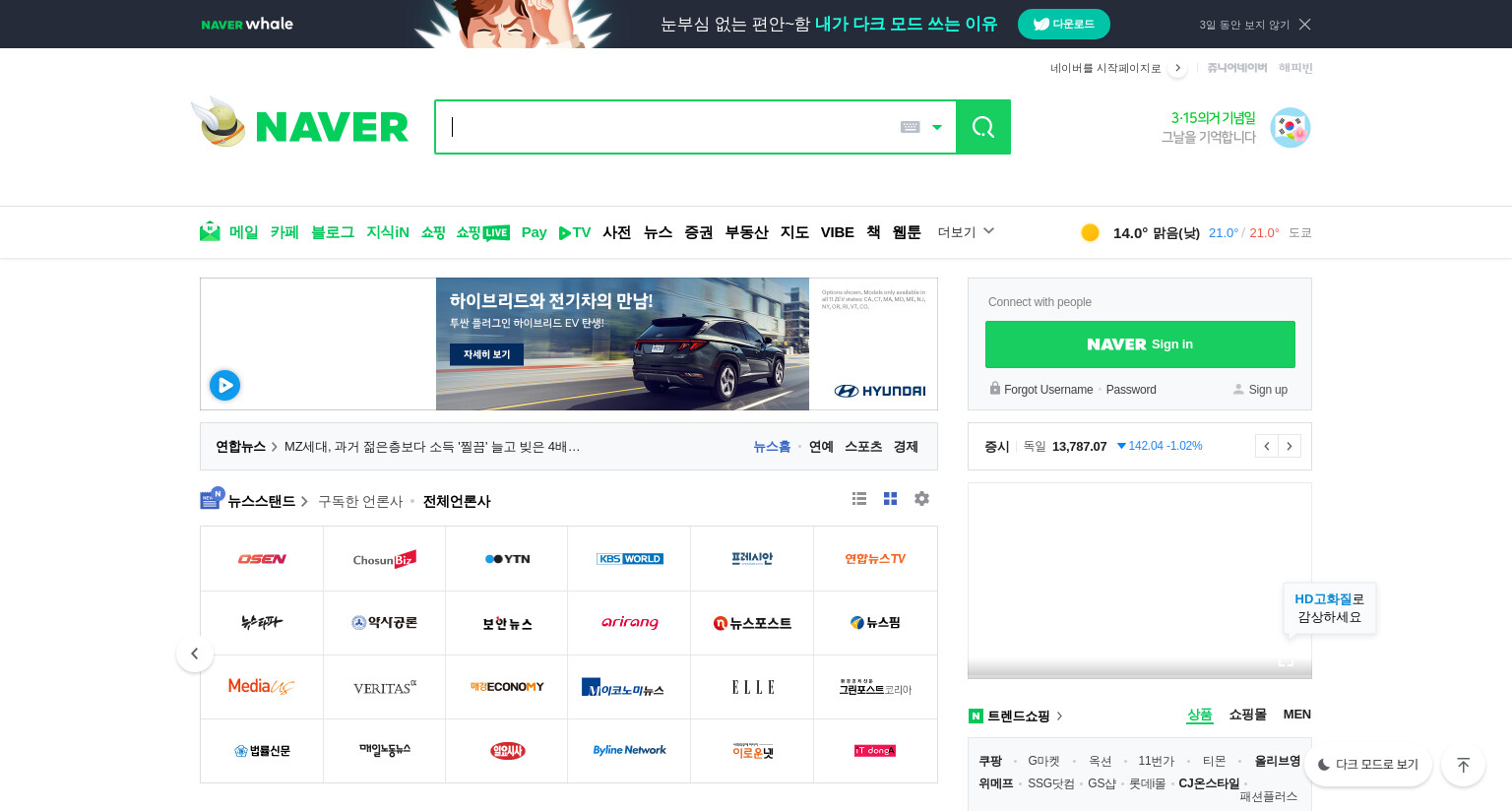This screenshot has width=1512, height=811.
Task: Click arrow next to 시작페이지로
Action: [x=1177, y=68]
